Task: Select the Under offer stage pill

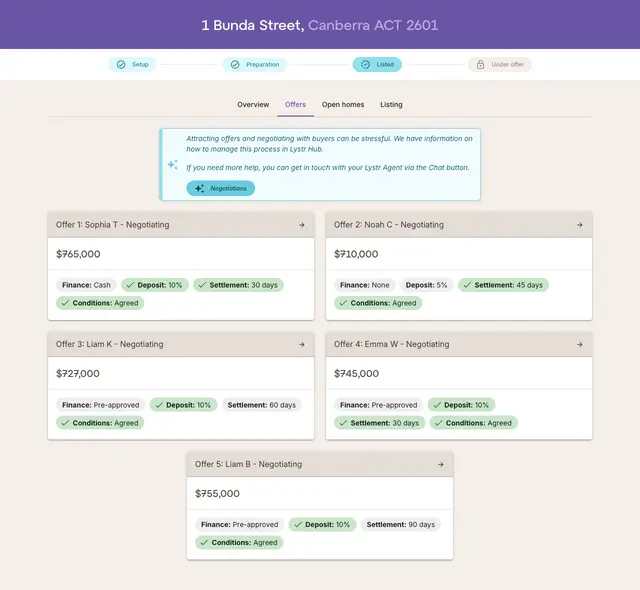Action: click(x=500, y=64)
